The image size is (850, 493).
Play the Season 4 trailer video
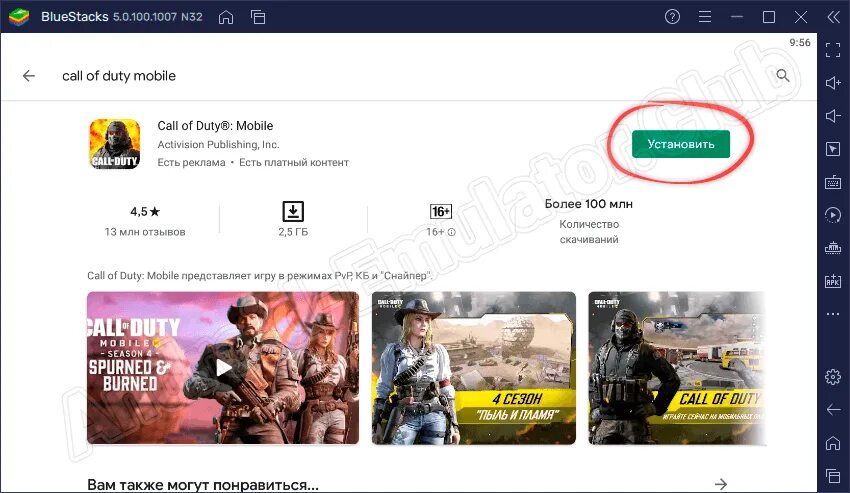(x=223, y=368)
